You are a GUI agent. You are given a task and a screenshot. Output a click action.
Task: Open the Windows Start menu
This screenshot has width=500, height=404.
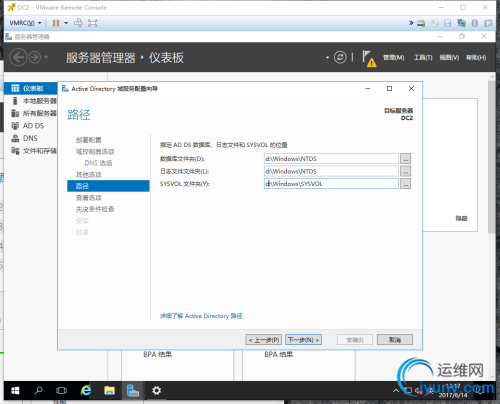tap(15, 390)
